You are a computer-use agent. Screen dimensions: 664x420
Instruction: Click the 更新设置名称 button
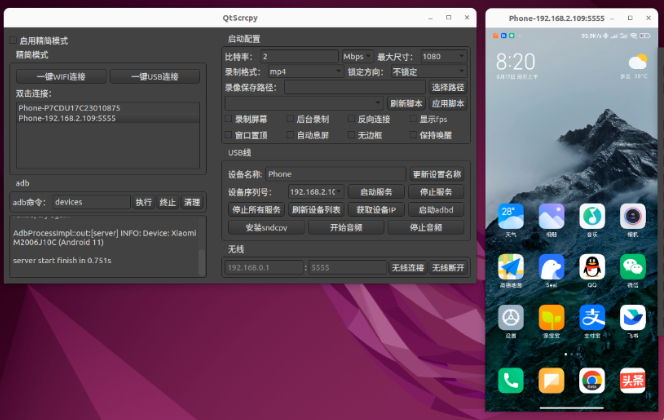(437, 174)
